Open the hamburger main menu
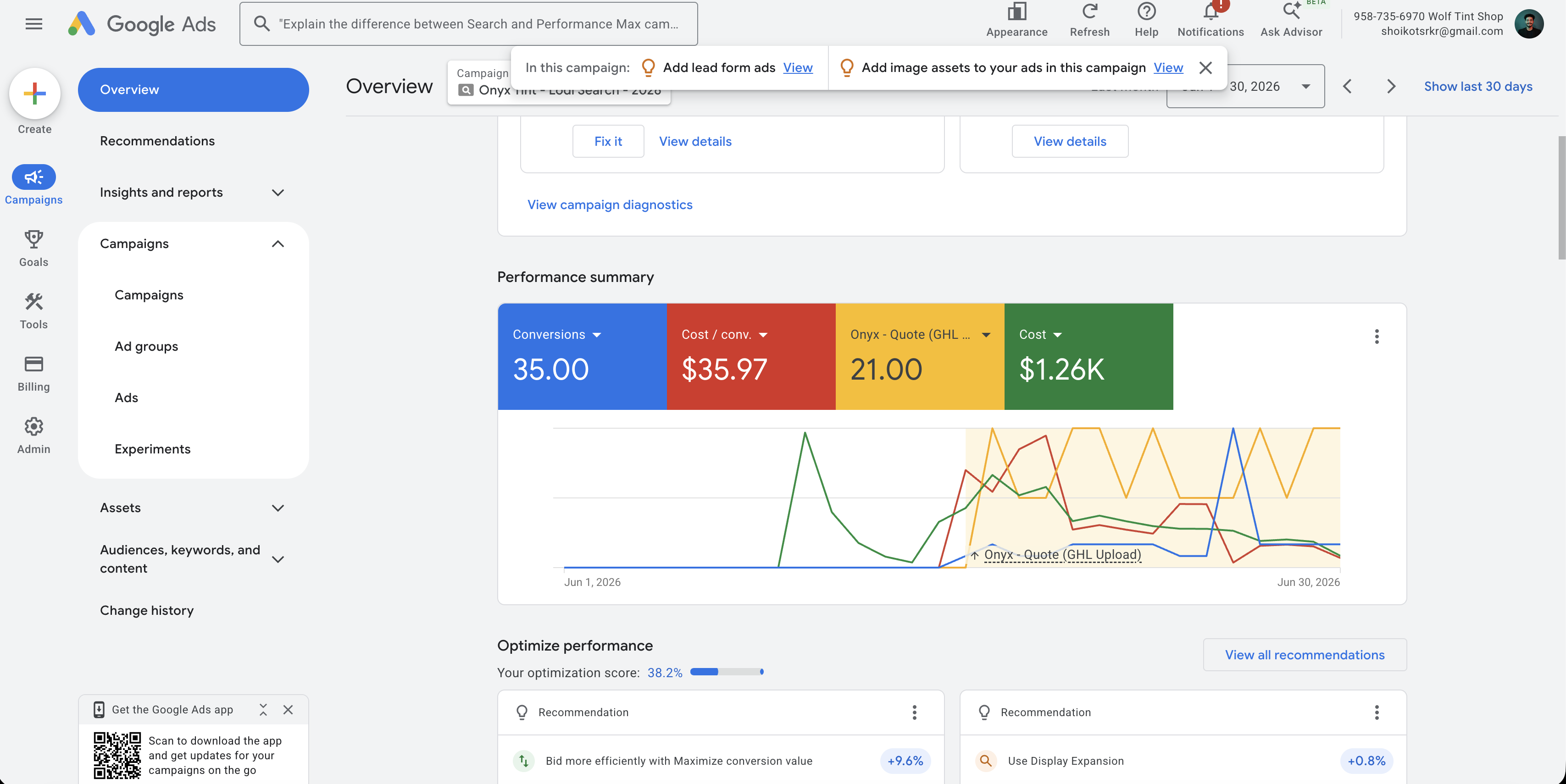The width and height of the screenshot is (1566, 784). click(x=34, y=24)
